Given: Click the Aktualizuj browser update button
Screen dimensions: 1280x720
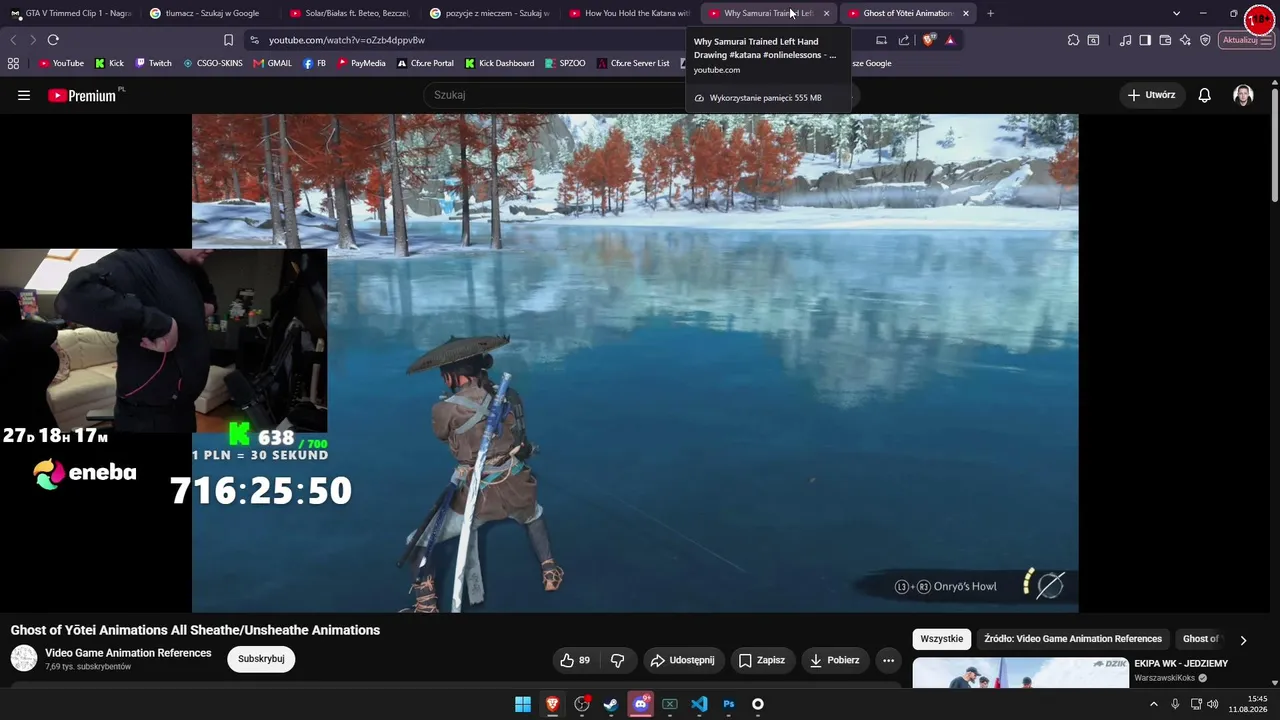Looking at the screenshot, I should click(1245, 40).
